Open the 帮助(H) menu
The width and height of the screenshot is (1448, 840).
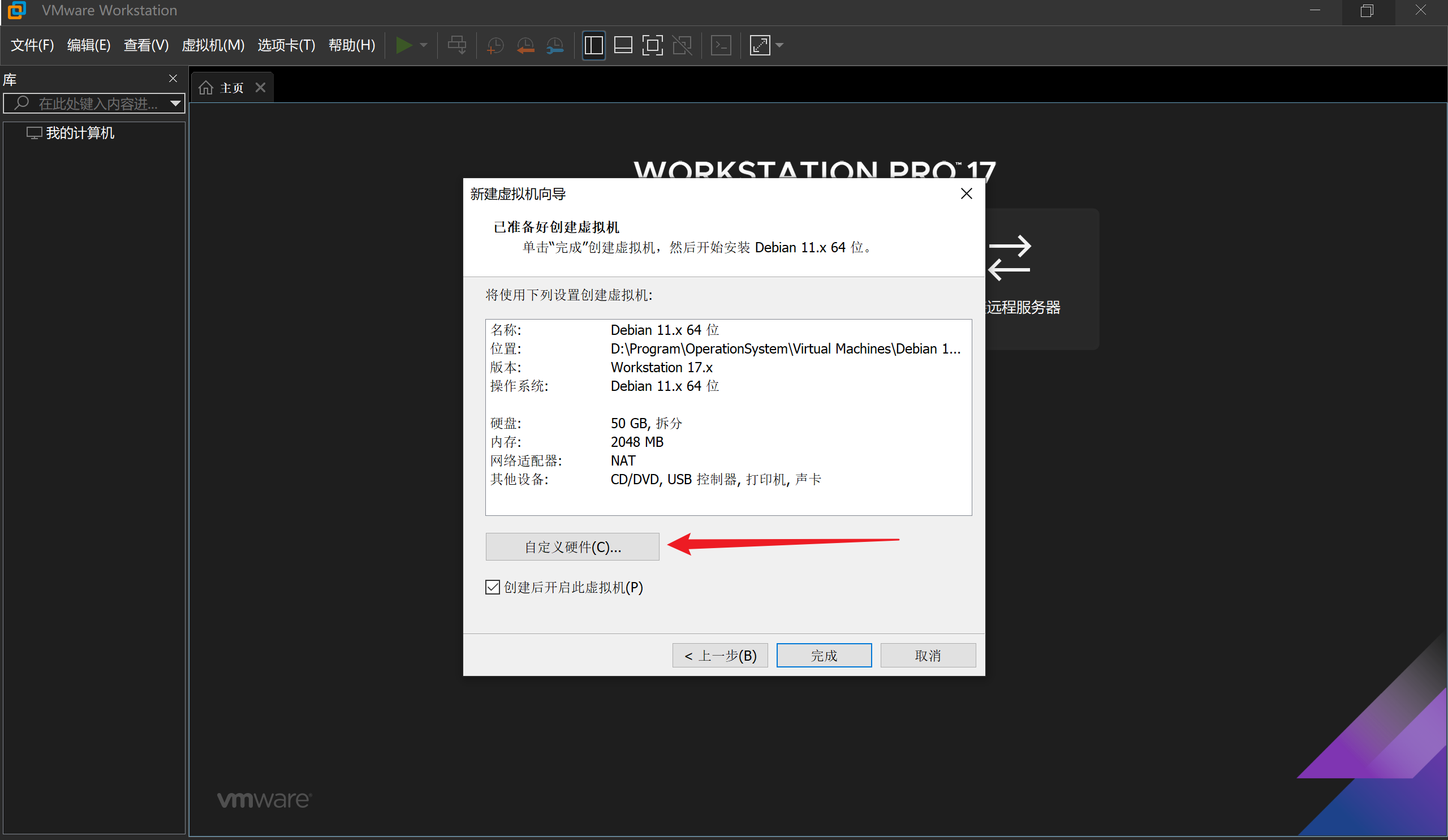click(352, 45)
